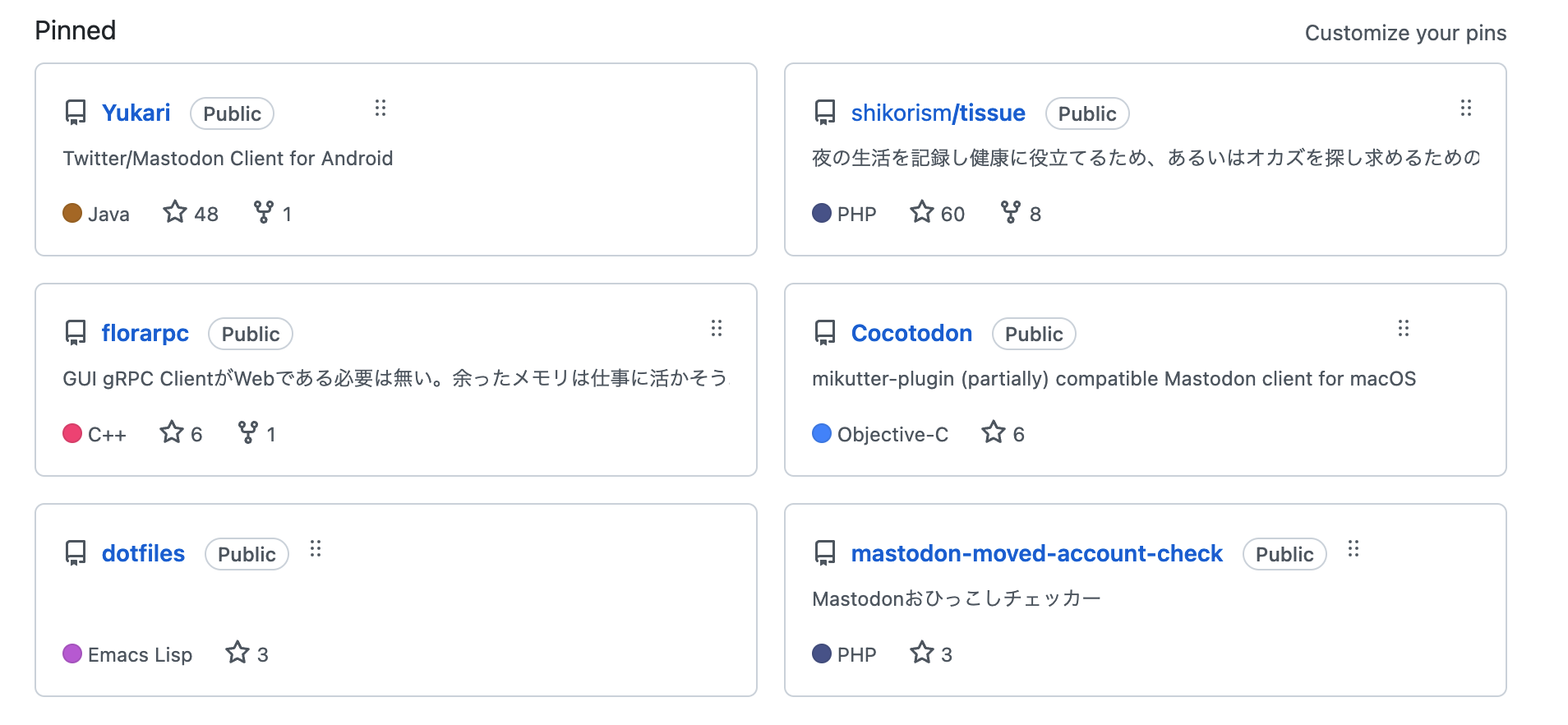The height and width of the screenshot is (725, 1568).
Task: Click the fork icon on florarpc
Action: coord(247,432)
